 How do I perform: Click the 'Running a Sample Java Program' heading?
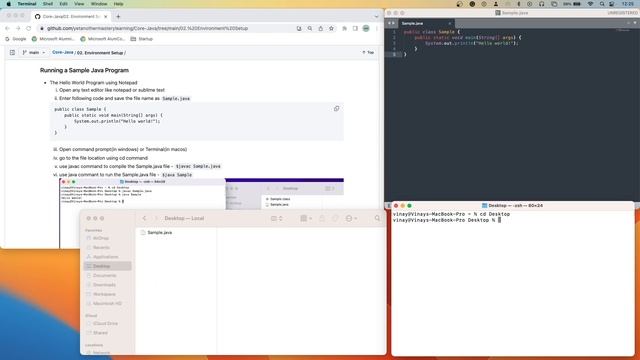pyautogui.click(x=84, y=70)
